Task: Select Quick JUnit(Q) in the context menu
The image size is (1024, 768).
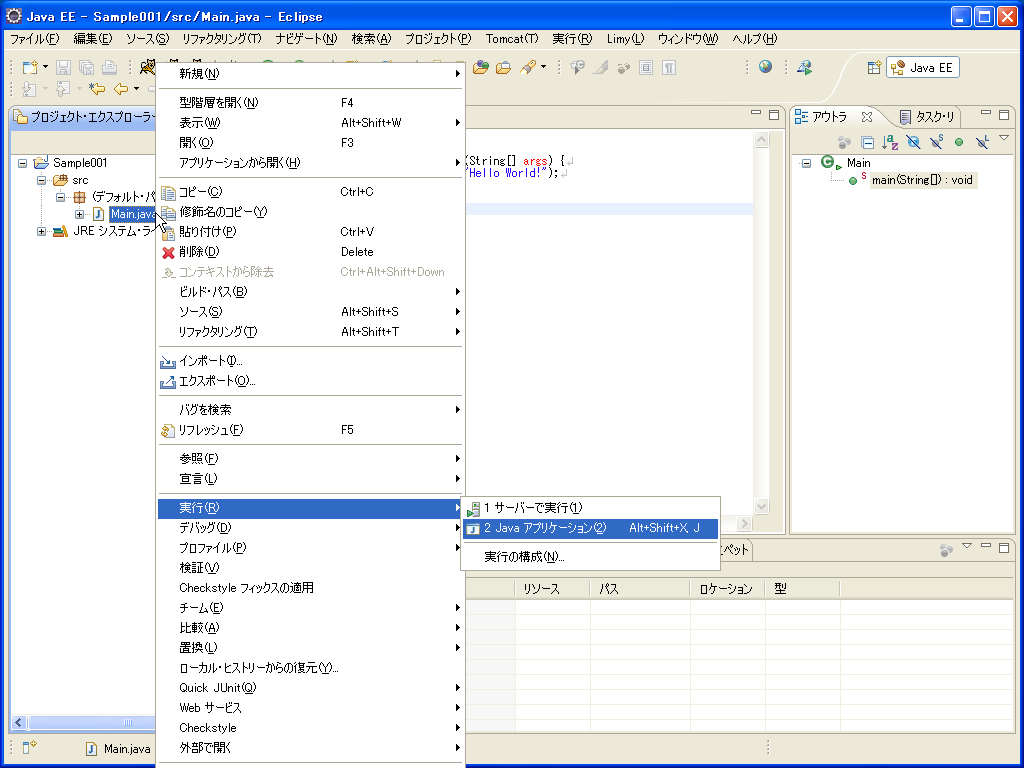Action: tap(311, 688)
